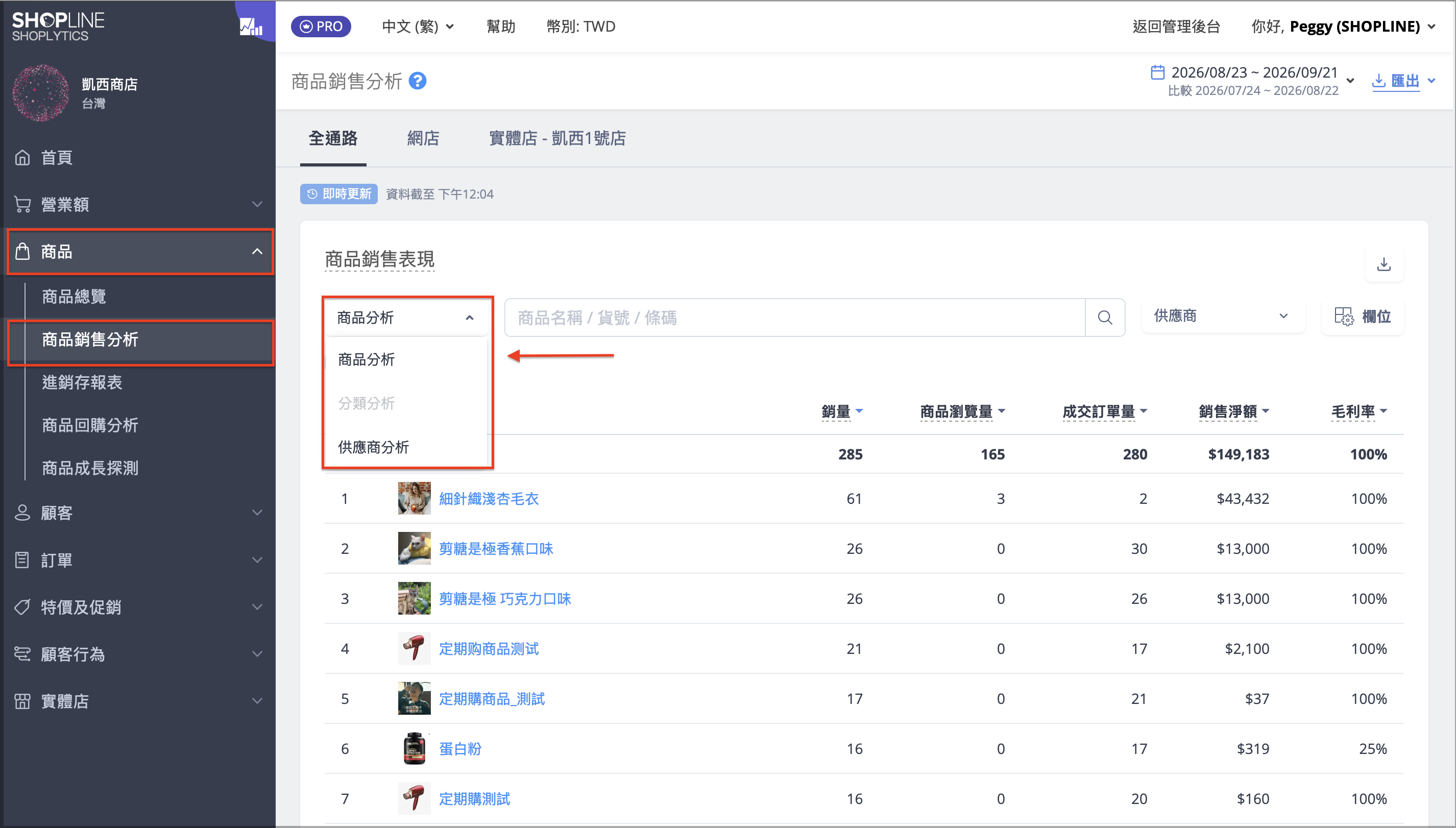Screen dimensions: 1456x828
Task: Sort by 商品瀏覽量 column header
Action: [962, 411]
